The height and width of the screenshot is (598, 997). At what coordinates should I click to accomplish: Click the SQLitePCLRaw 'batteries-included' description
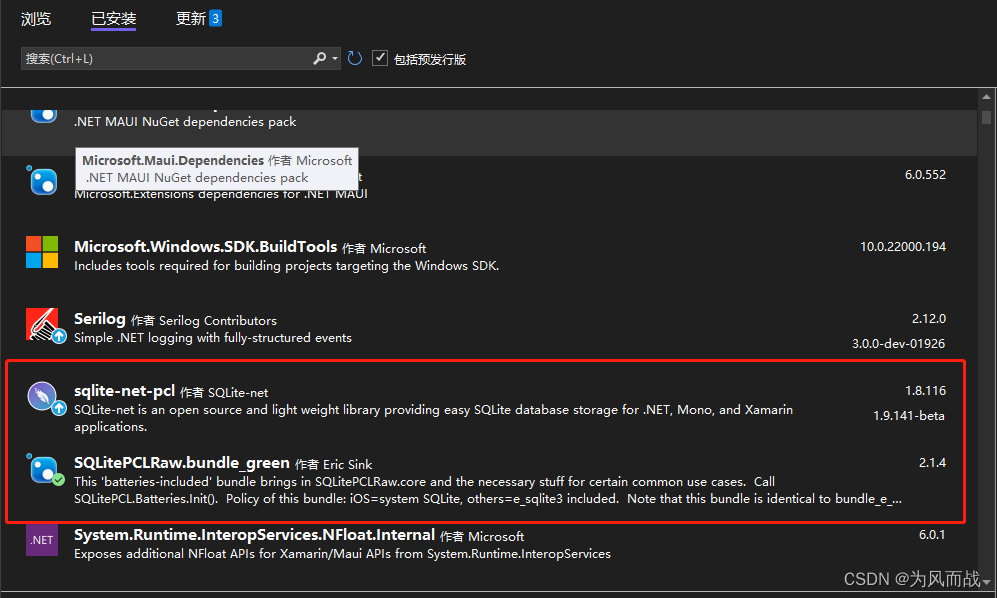pos(488,490)
